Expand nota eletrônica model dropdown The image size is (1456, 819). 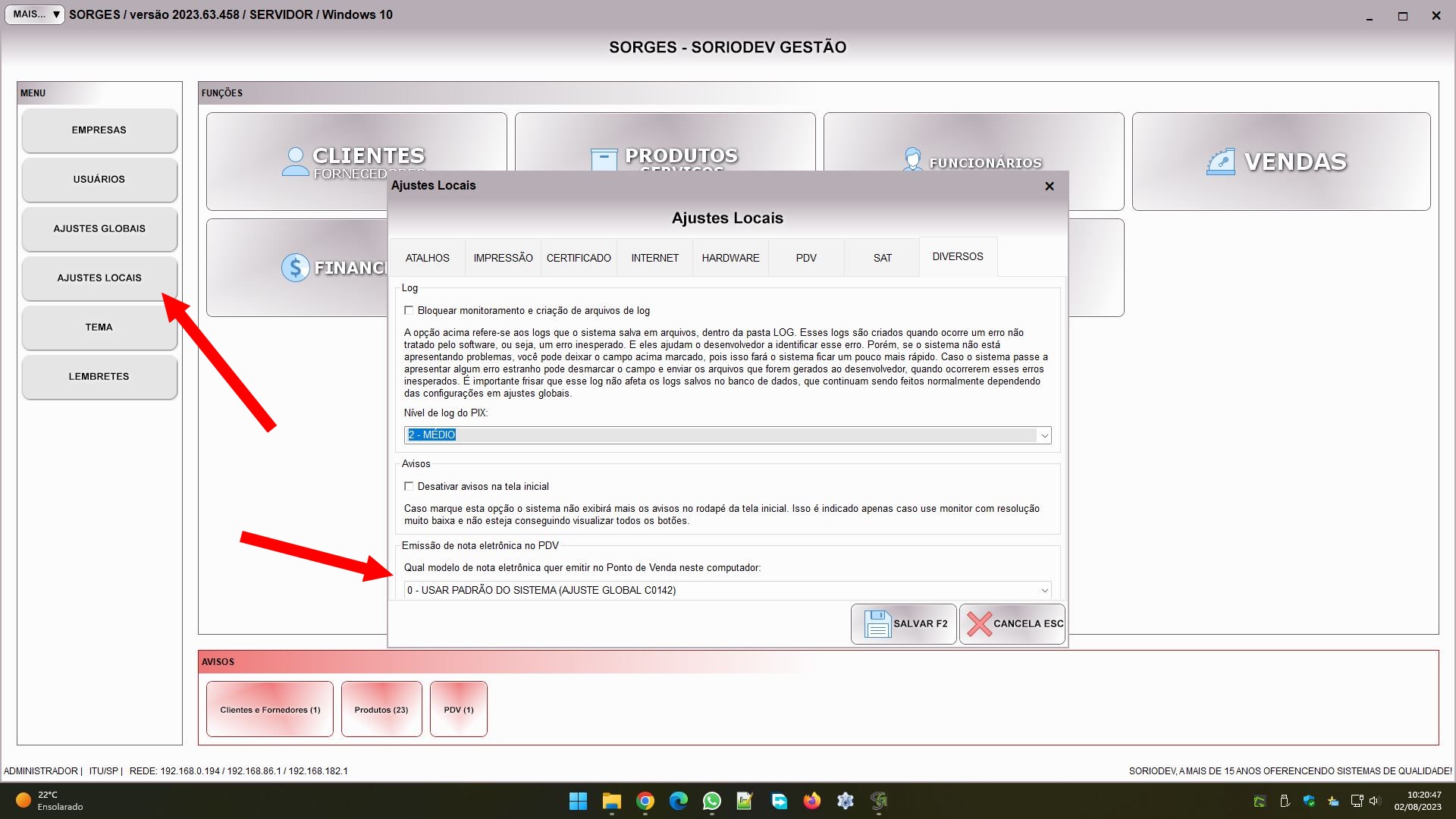tap(1043, 590)
